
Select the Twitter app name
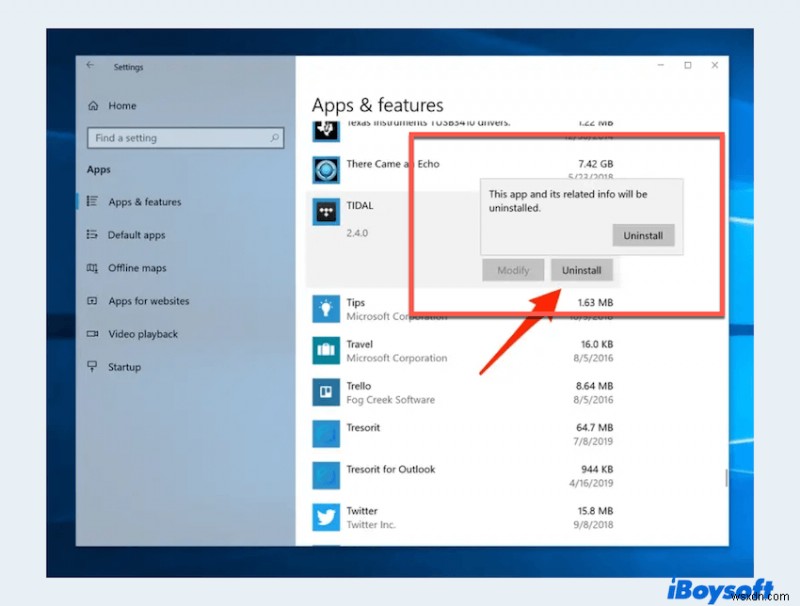[362, 511]
